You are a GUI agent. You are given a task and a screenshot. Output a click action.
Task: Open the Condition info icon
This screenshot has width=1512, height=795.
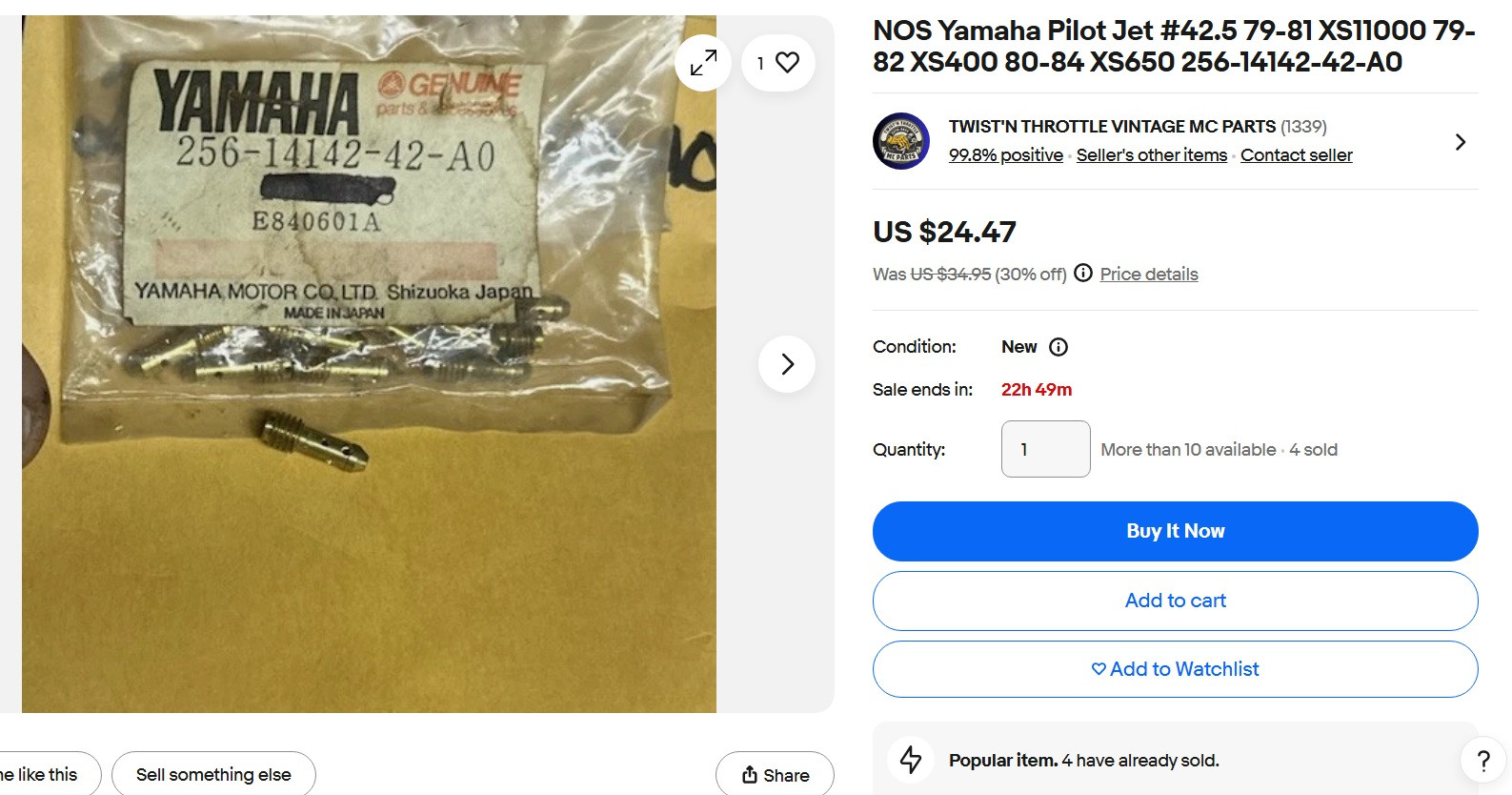pos(1058,347)
